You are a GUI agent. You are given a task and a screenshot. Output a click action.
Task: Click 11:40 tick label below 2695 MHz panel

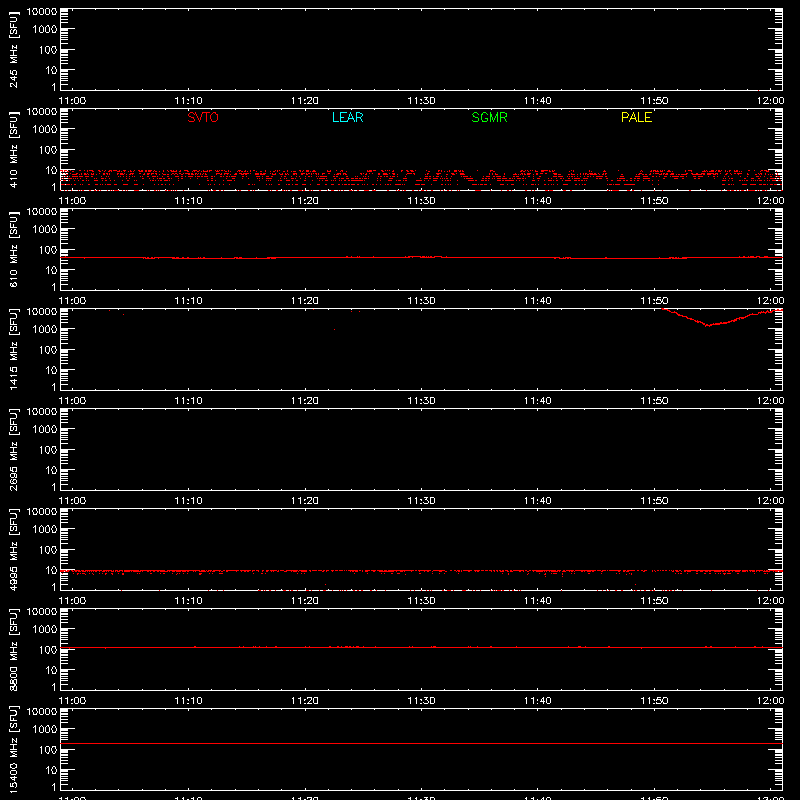click(x=538, y=501)
